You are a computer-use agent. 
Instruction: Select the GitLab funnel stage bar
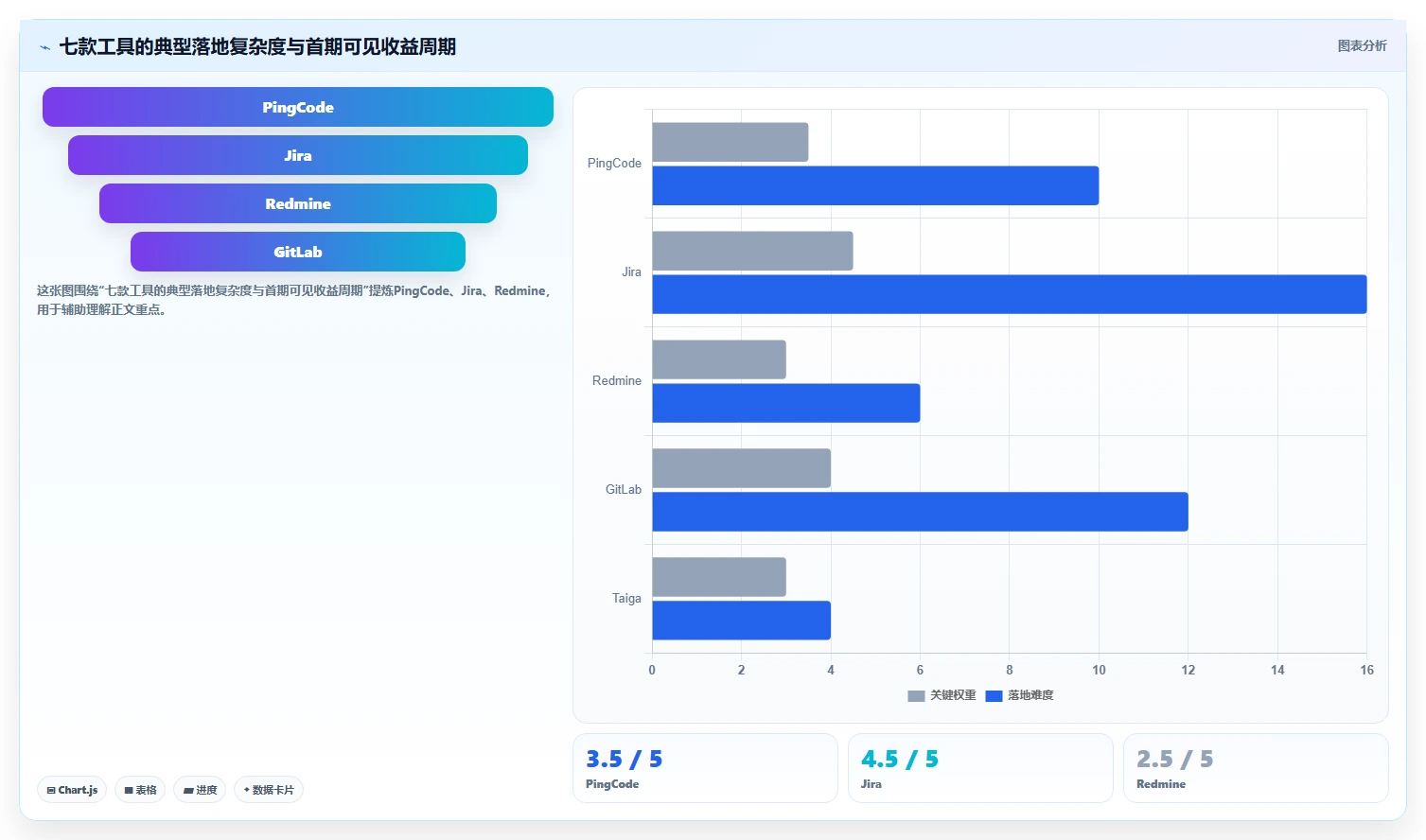(x=298, y=252)
